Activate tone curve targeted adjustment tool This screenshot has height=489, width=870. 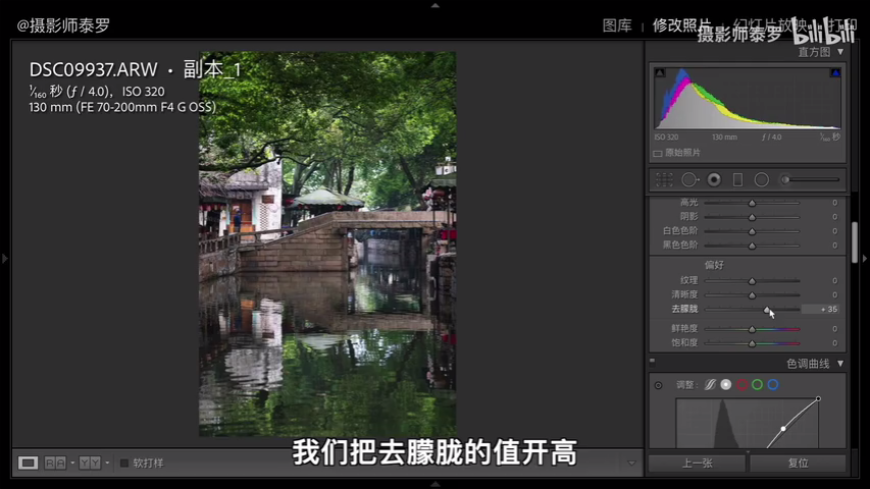[x=658, y=385]
